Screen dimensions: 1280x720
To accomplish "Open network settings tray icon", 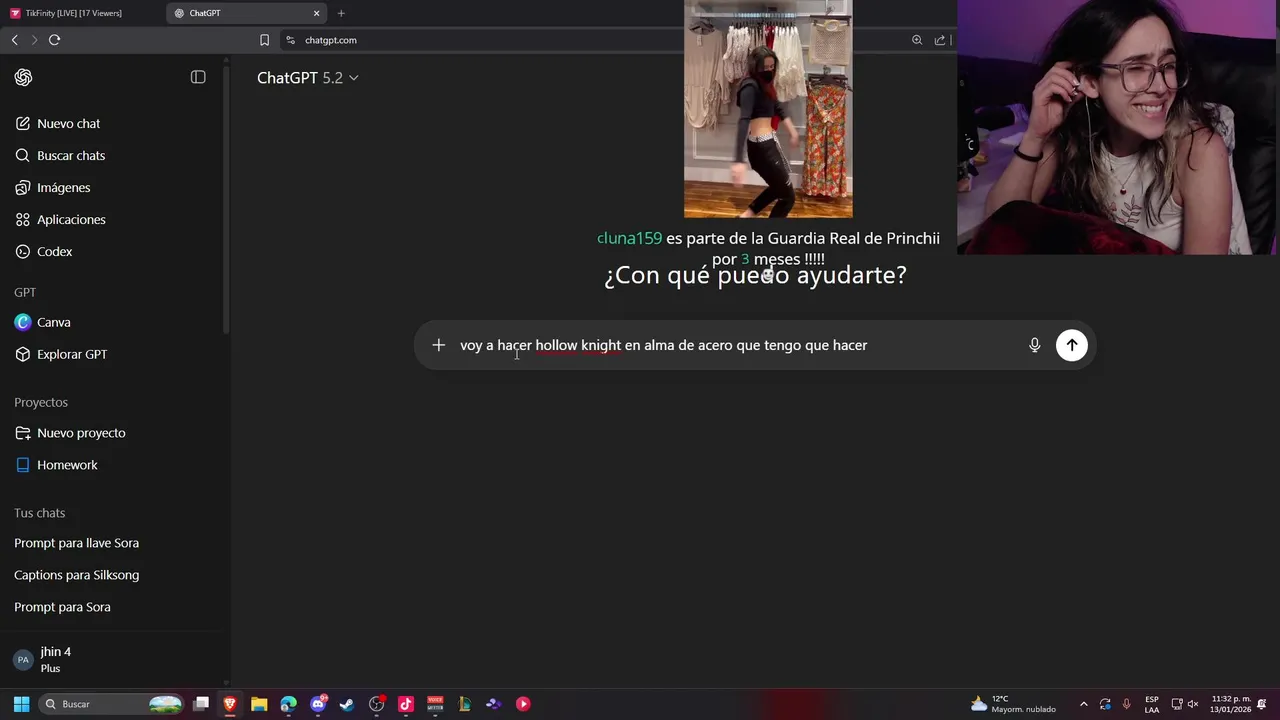I will (x=1177, y=704).
